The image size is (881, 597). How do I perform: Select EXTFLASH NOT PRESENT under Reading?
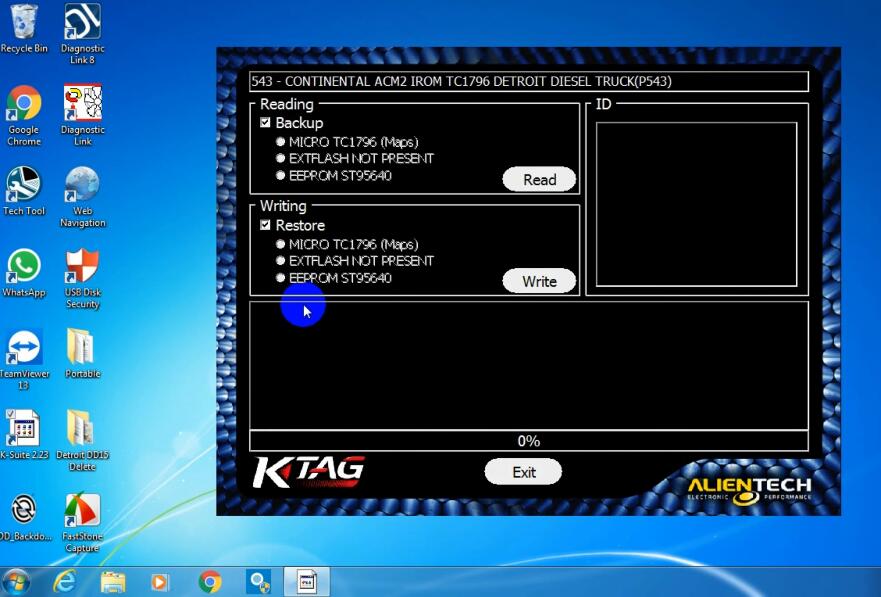[280, 158]
